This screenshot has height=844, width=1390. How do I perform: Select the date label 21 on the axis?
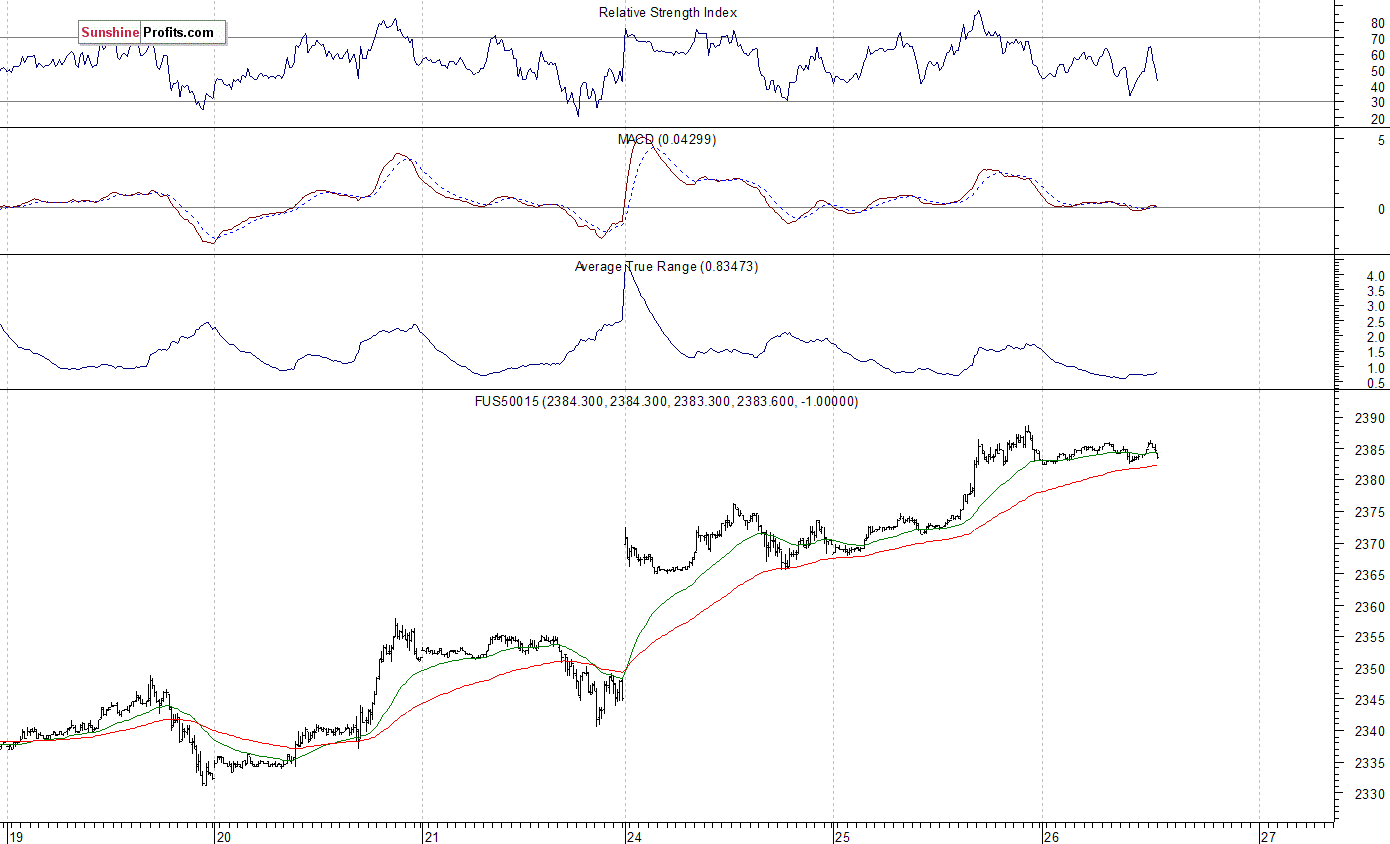[x=431, y=836]
